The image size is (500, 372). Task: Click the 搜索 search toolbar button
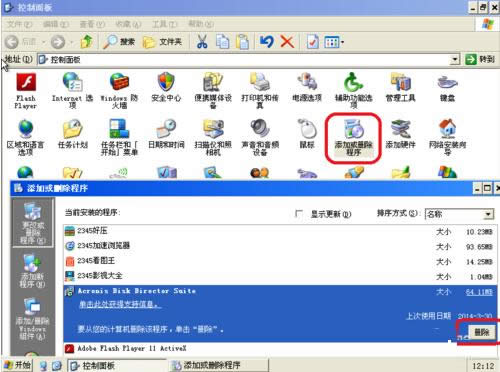(119, 42)
